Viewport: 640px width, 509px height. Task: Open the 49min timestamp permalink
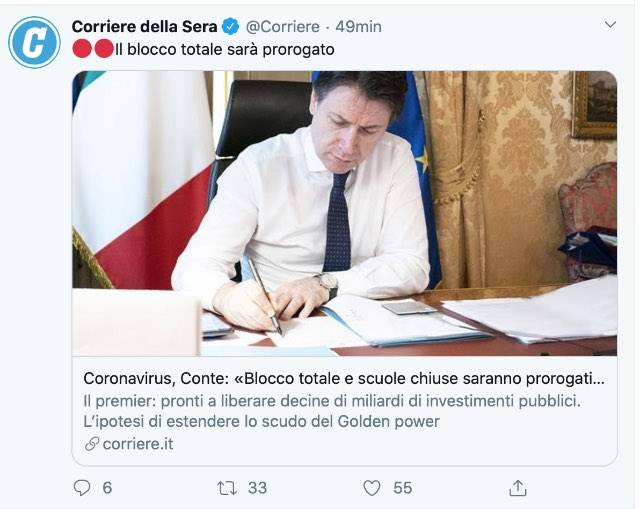(358, 27)
